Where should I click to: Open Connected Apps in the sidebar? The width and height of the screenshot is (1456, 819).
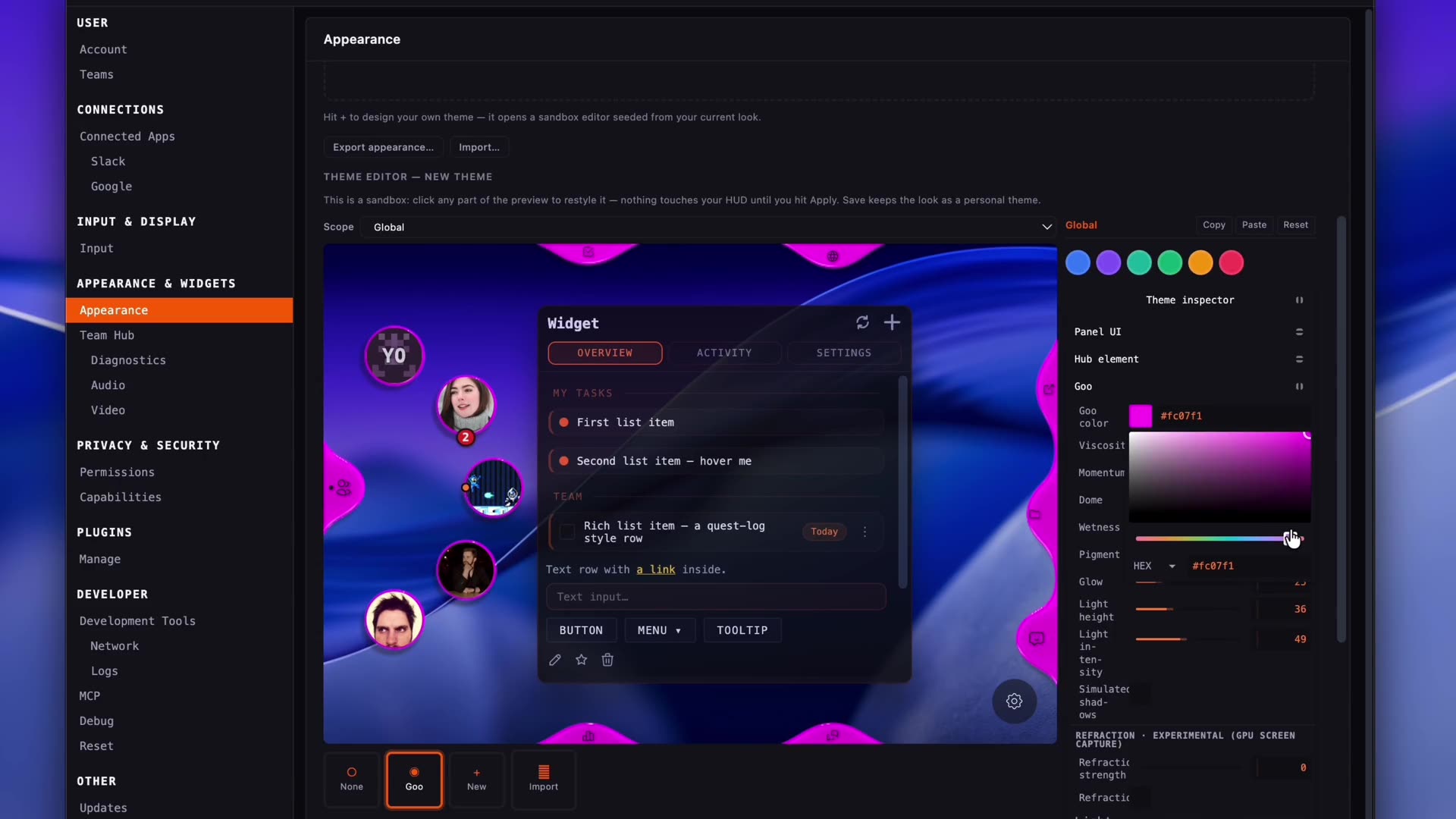coord(127,136)
